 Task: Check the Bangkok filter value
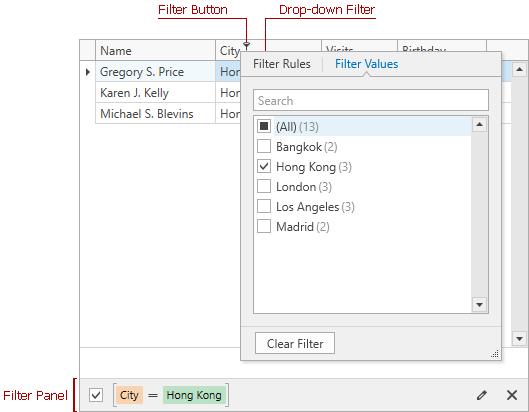264,146
